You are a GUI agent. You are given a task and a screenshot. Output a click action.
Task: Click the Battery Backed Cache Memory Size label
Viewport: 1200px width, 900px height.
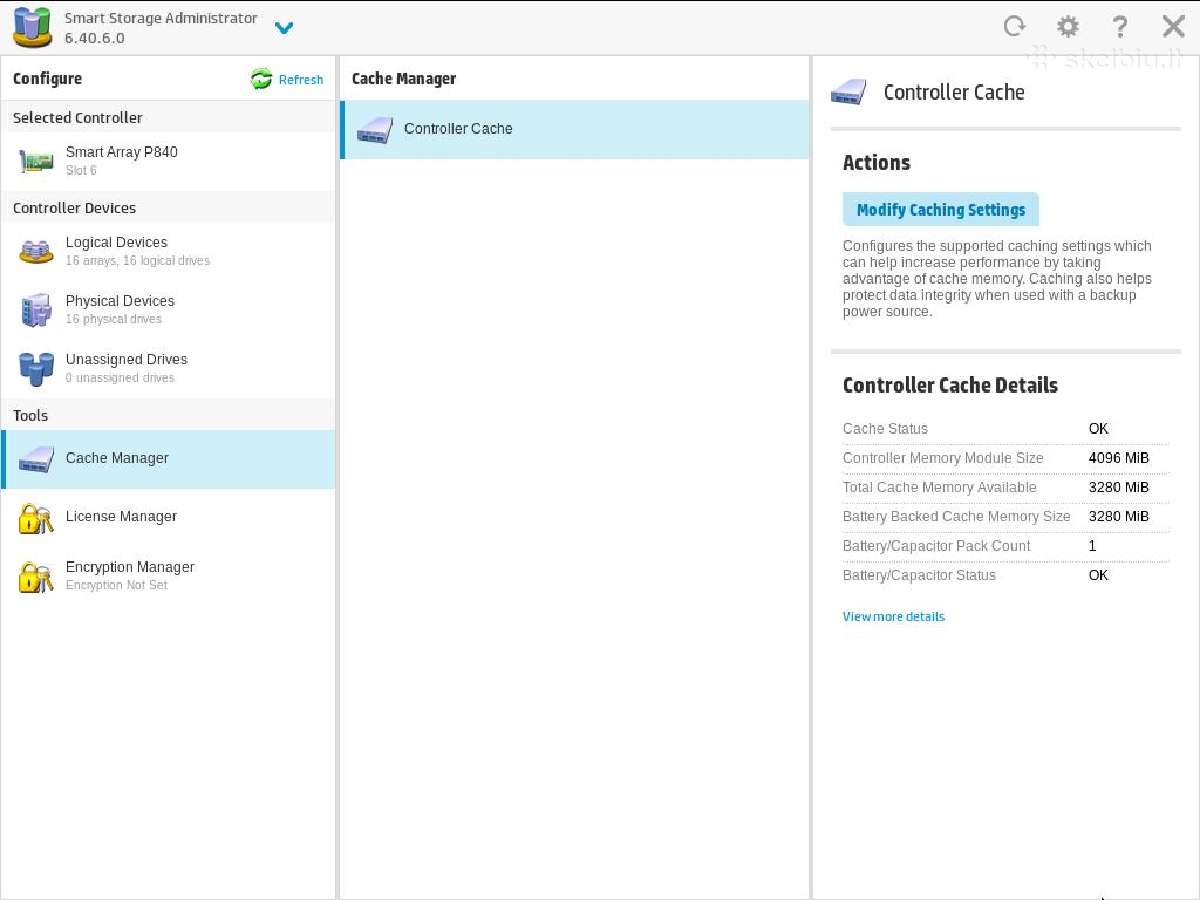pos(957,516)
